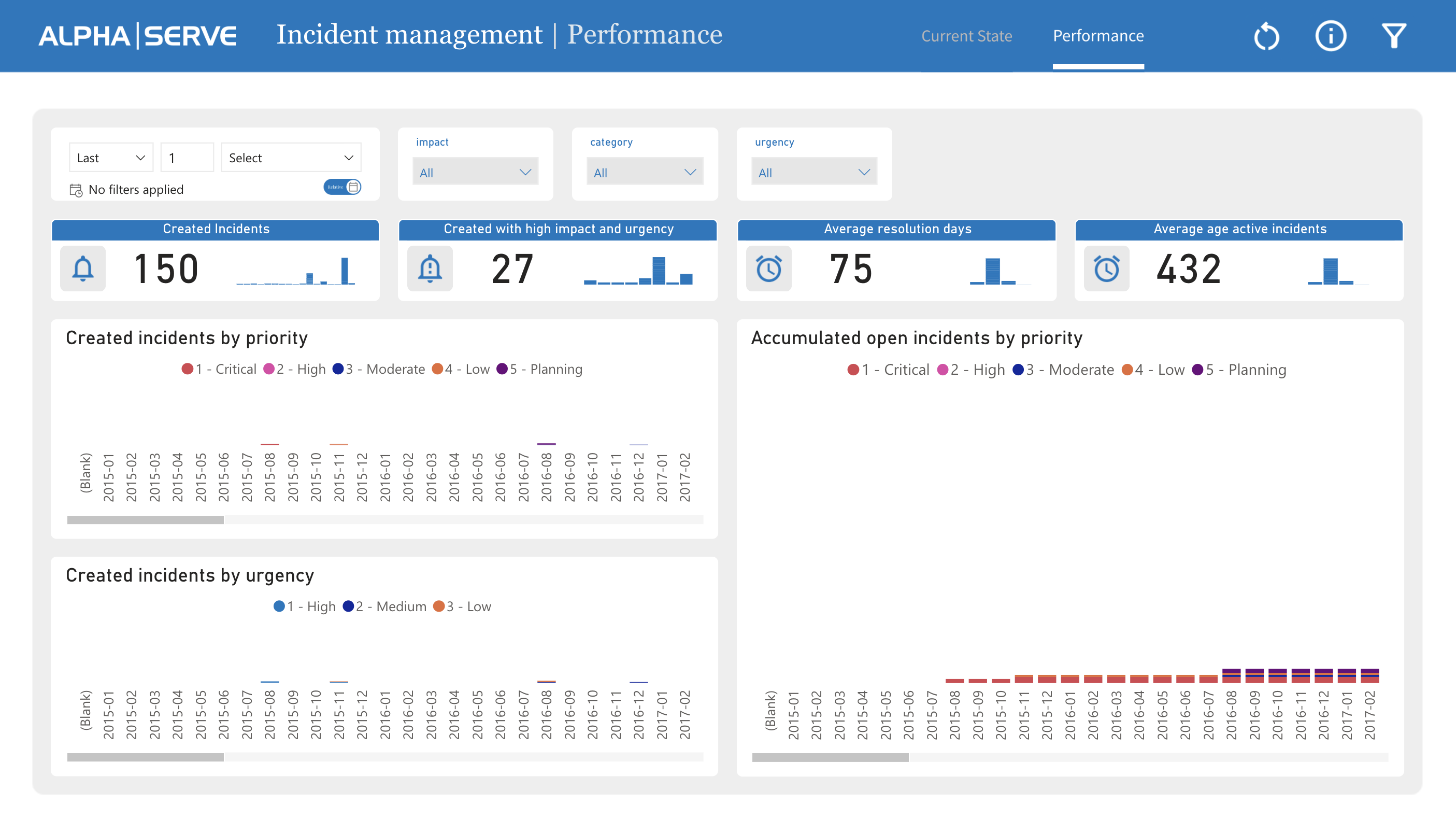This screenshot has width=1456, height=819.
Task: Click the clock icon in Average resolution days
Action: click(769, 269)
